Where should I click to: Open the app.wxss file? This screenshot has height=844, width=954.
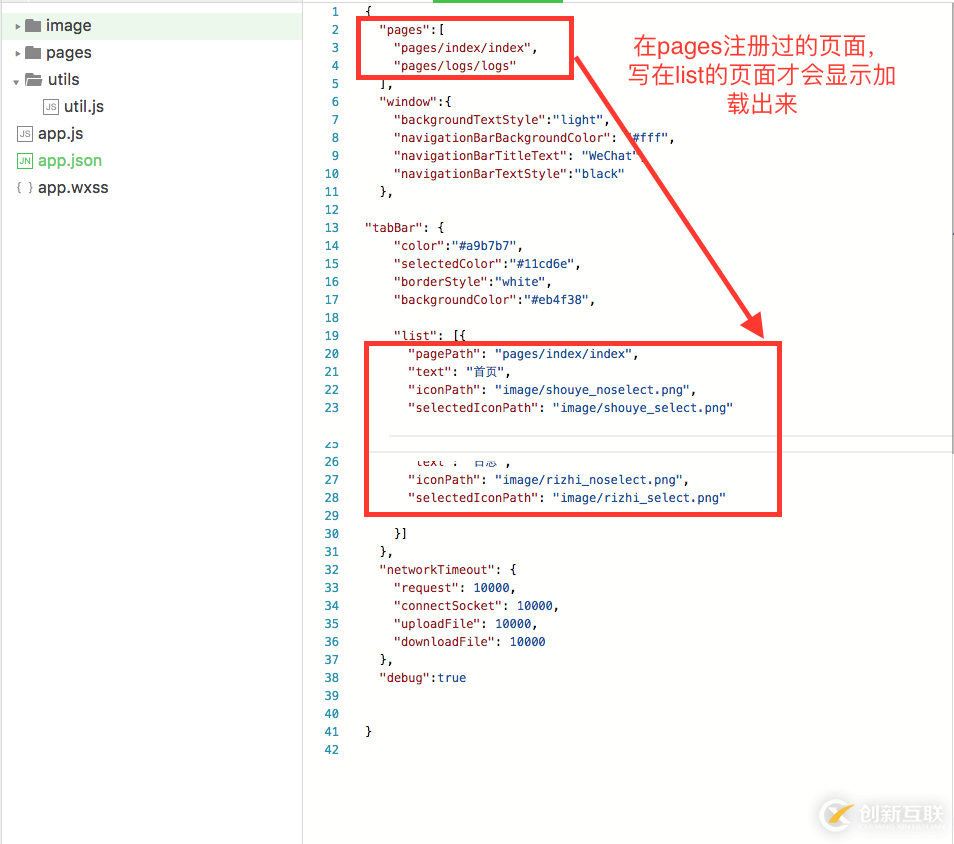(x=73, y=187)
